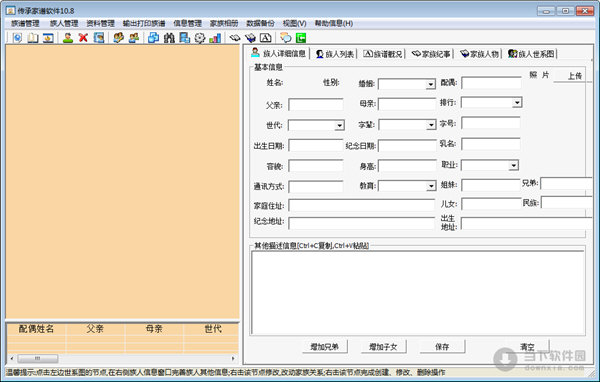The width and height of the screenshot is (600, 382).
Task: Focus the 父亲 input field
Action: [316, 104]
